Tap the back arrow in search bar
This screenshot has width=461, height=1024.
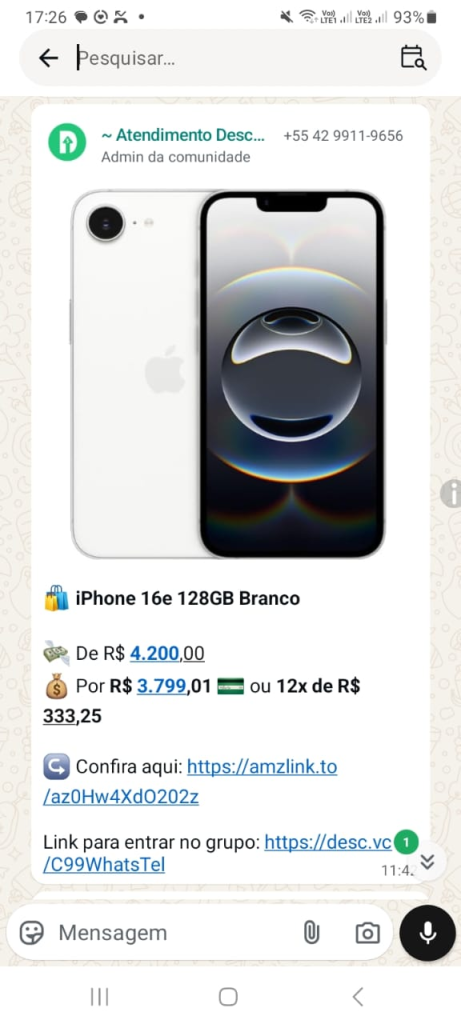pyautogui.click(x=48, y=58)
